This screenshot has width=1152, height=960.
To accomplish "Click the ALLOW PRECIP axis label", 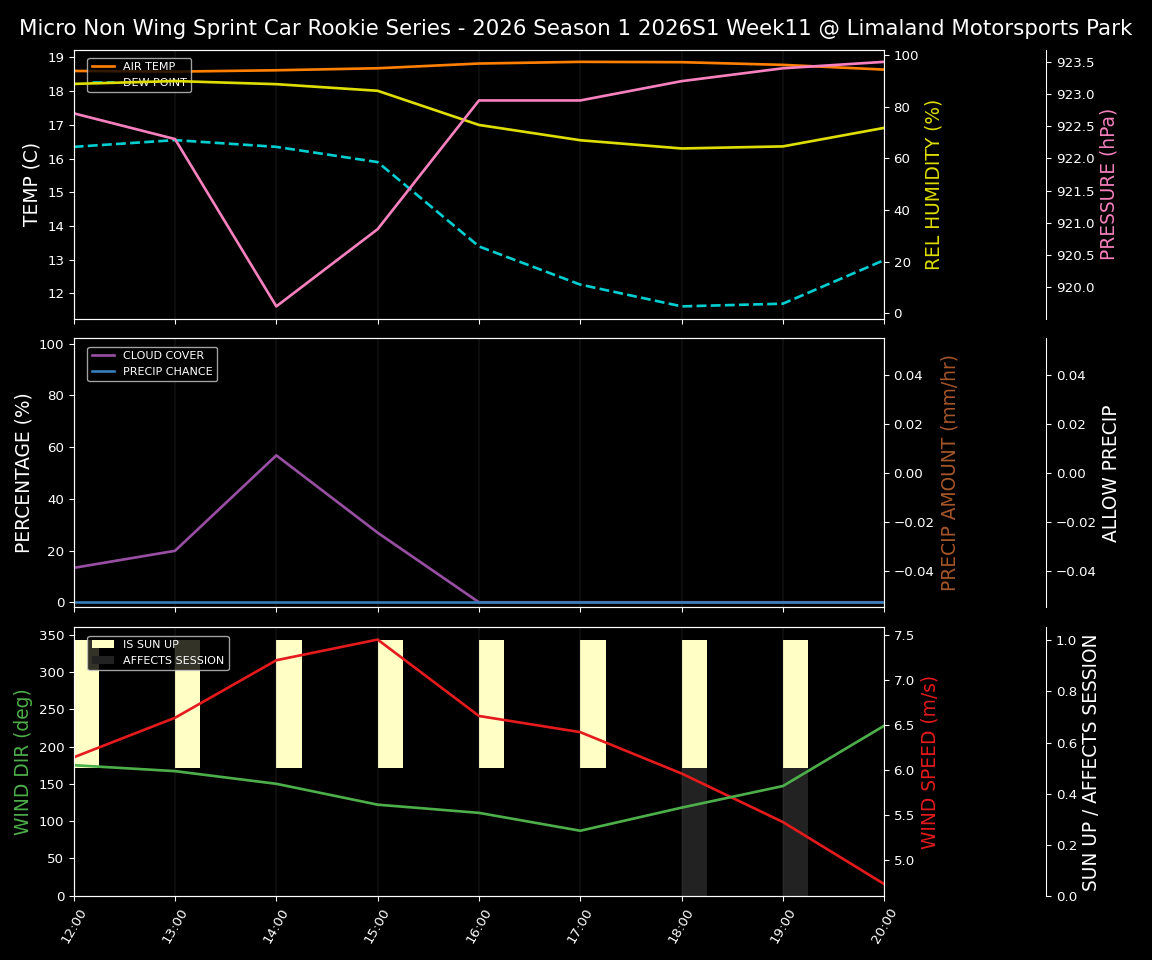I will (1110, 470).
